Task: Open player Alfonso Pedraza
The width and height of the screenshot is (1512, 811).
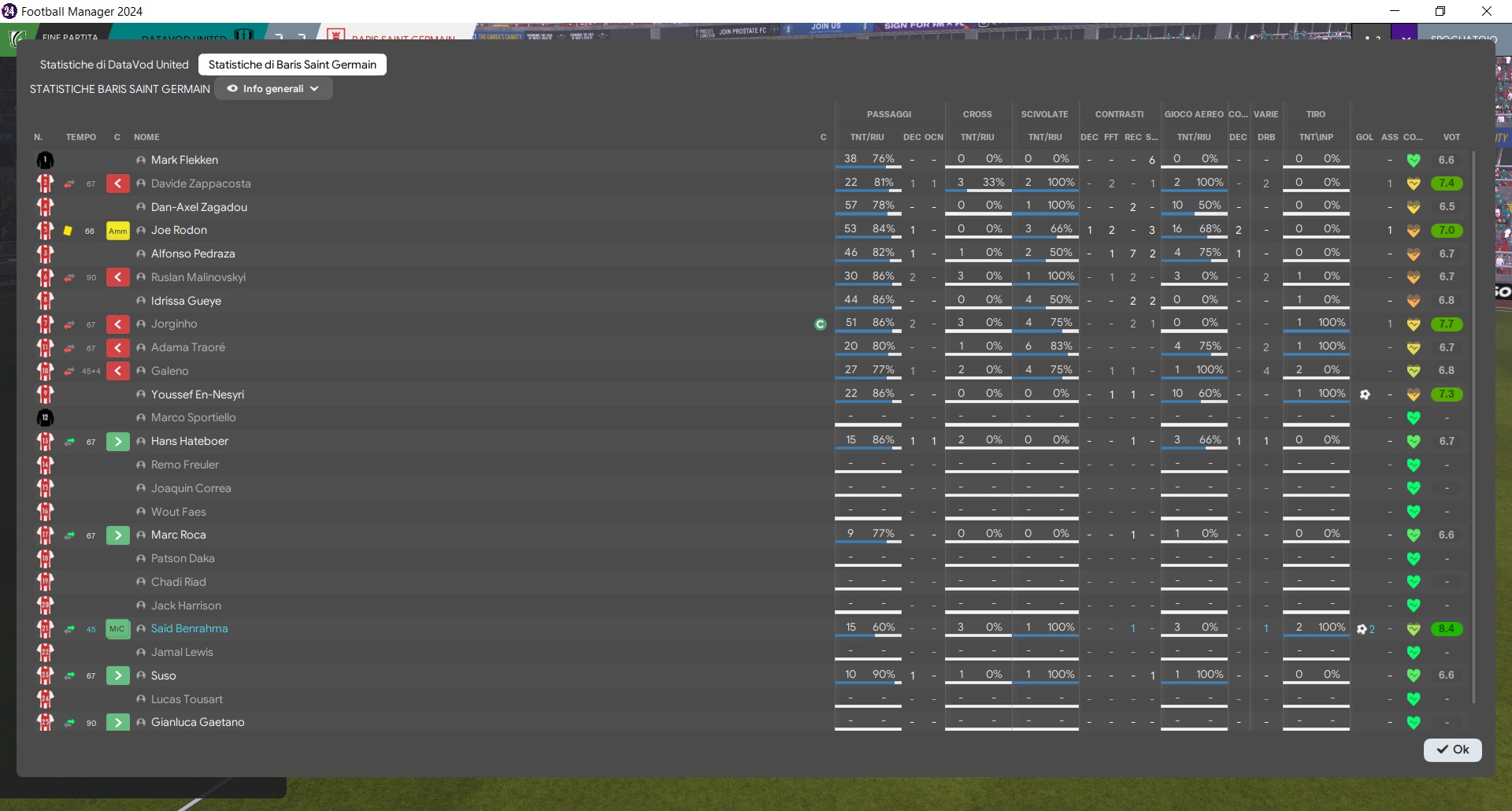Action: point(193,254)
